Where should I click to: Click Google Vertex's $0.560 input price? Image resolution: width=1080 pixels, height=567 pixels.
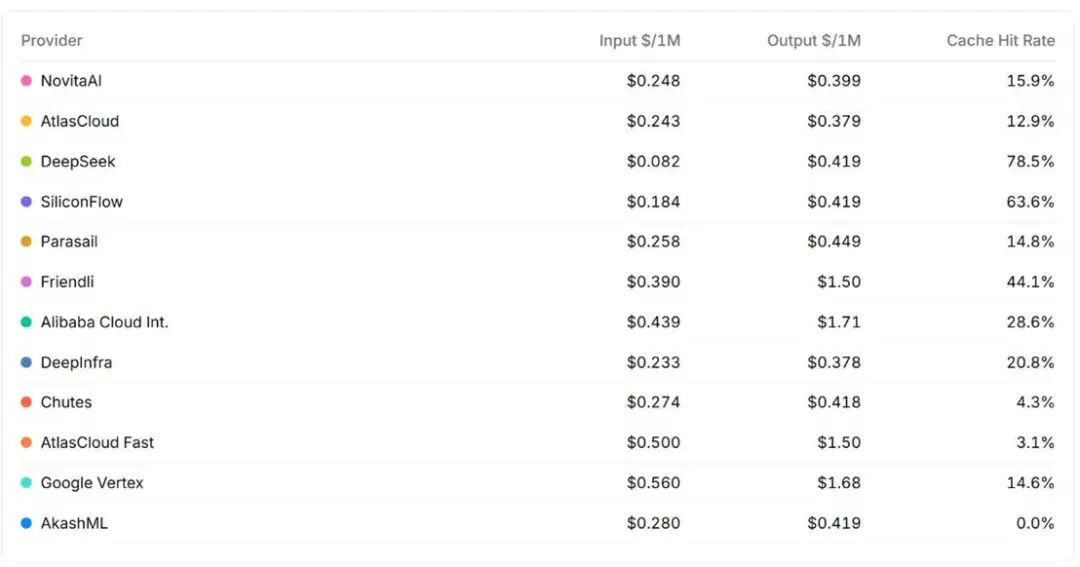[653, 483]
